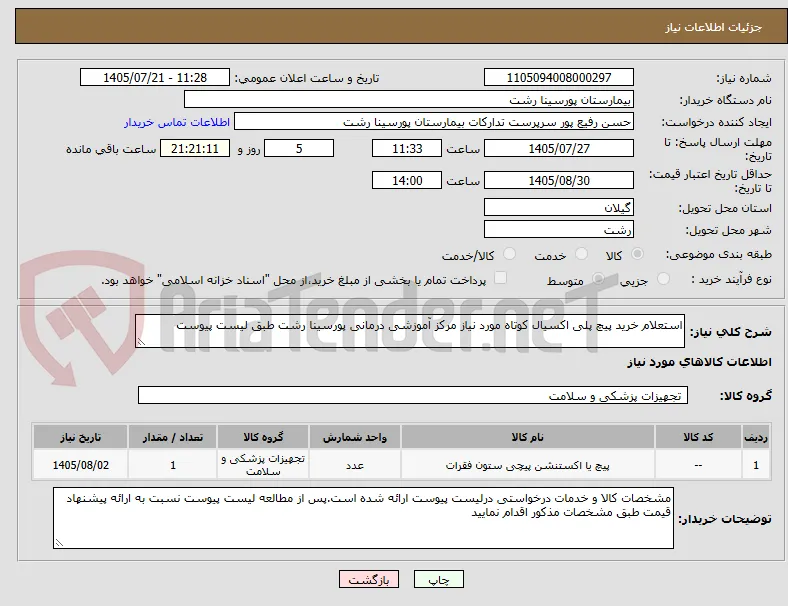The image size is (788, 606).
Task: Click the need date cell 1405/08/02
Action: click(x=80, y=465)
